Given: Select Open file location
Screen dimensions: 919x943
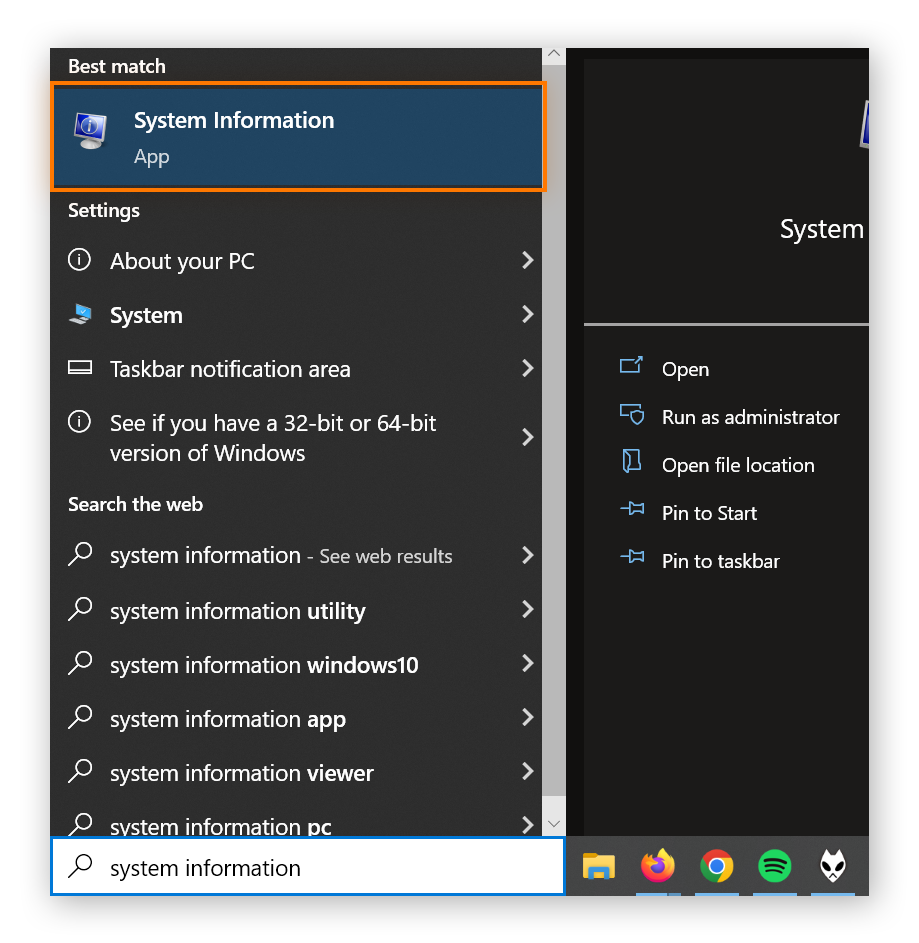Looking at the screenshot, I should point(739,465).
